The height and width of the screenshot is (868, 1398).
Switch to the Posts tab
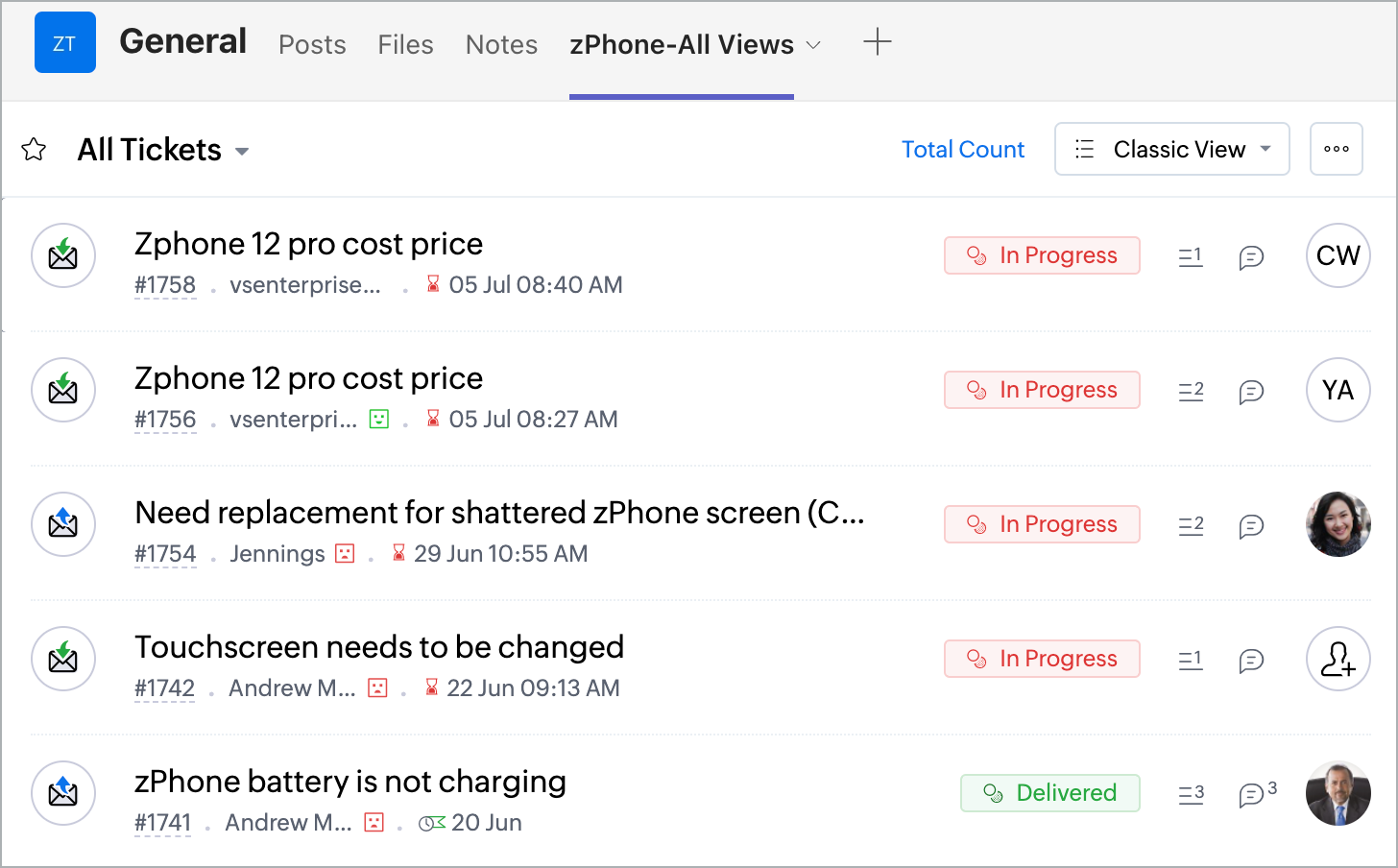point(312,45)
